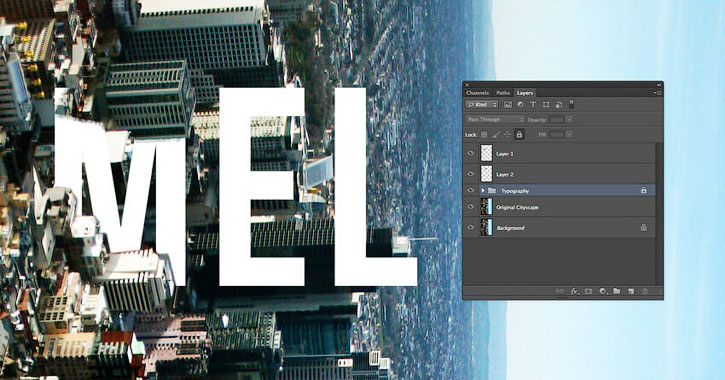The image size is (725, 380).
Task: Filter layers by pixel layer icon
Action: tap(508, 105)
